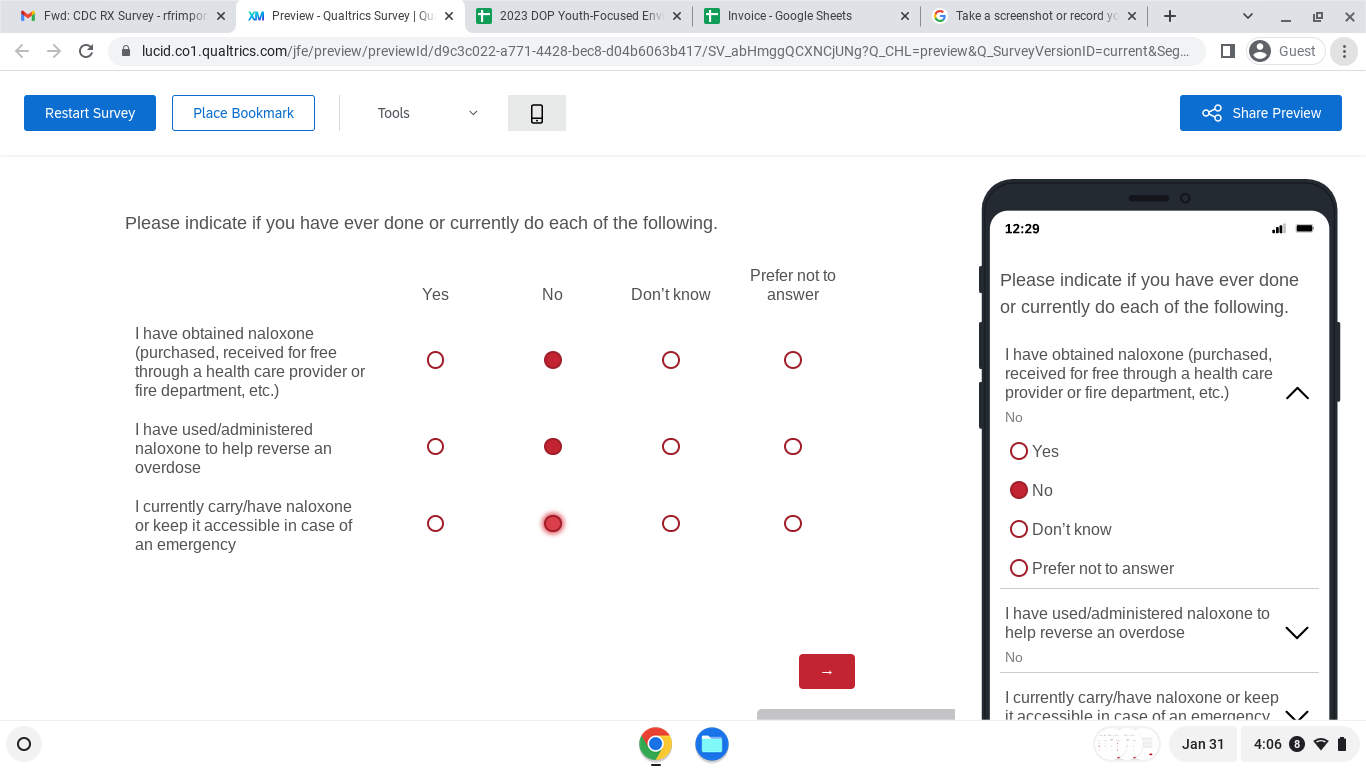Screen dimensions: 1366x768
Task: Click the browser side panel icon
Action: point(1228,51)
